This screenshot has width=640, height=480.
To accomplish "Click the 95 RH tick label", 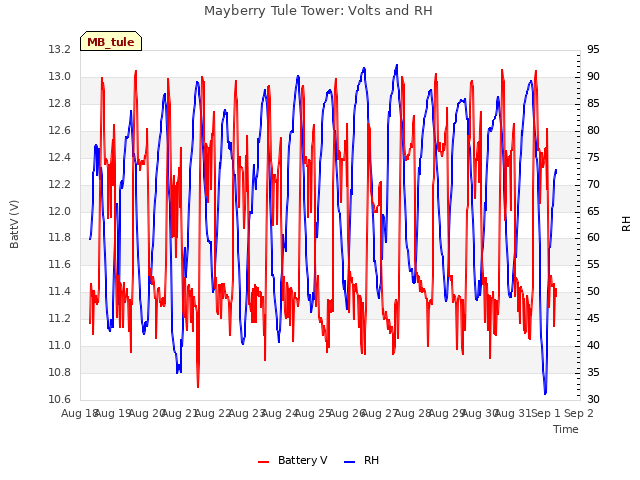I will pos(593,50).
